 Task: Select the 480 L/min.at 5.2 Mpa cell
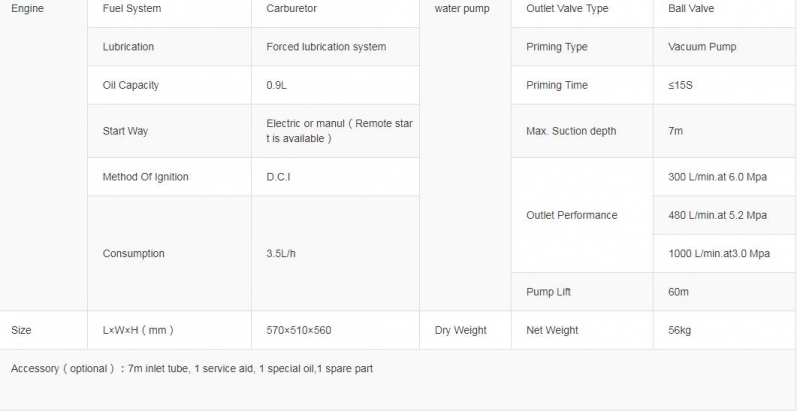coord(724,215)
